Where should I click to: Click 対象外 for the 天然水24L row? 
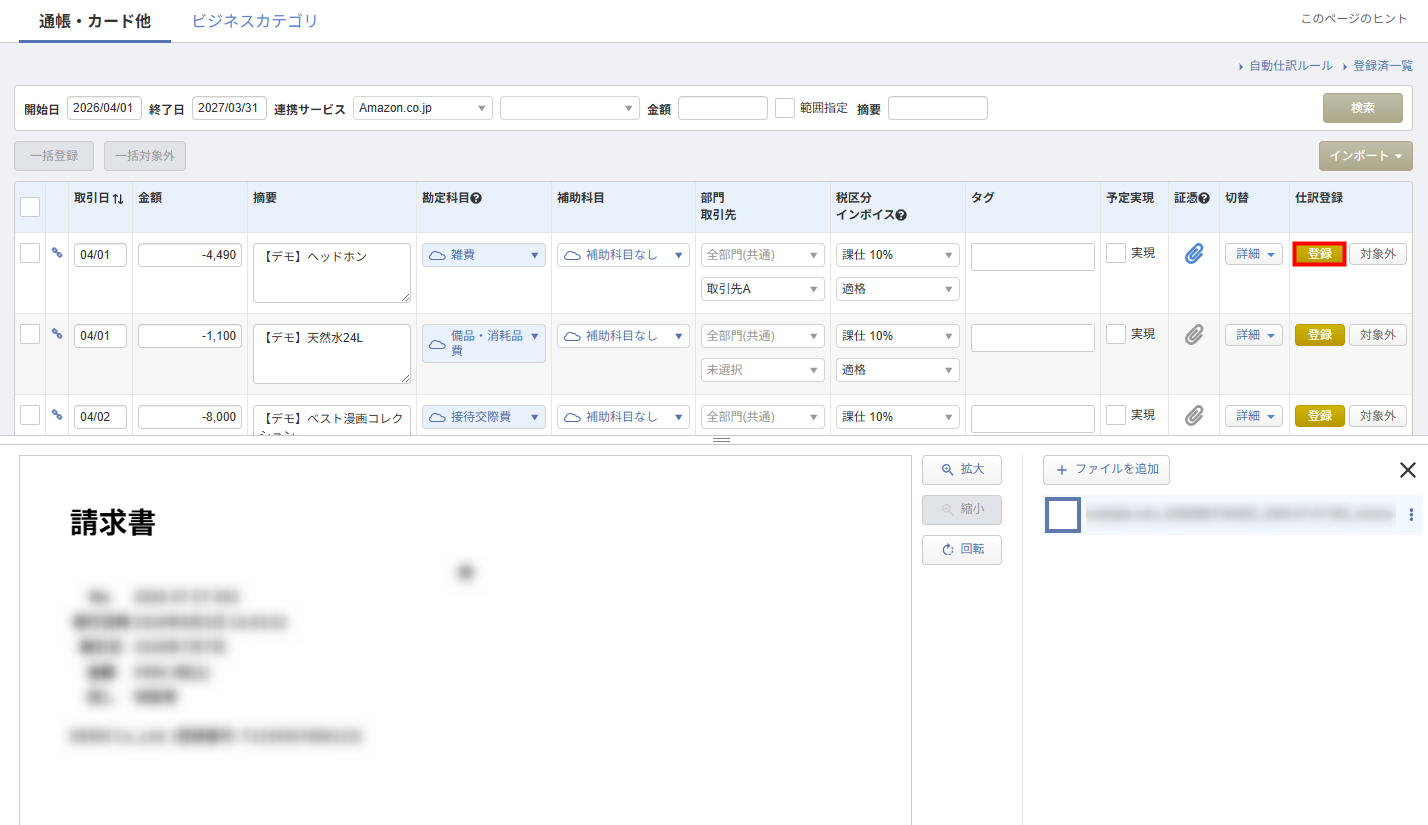(1378, 335)
